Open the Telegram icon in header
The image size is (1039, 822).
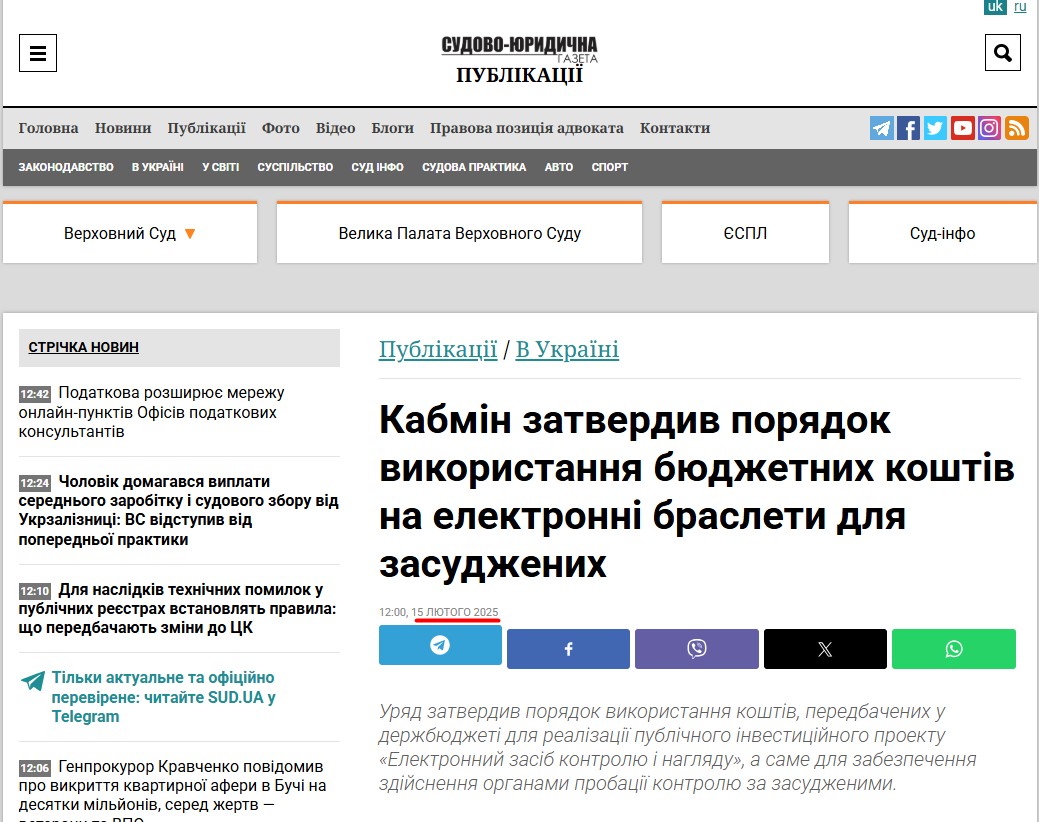pyautogui.click(x=881, y=128)
